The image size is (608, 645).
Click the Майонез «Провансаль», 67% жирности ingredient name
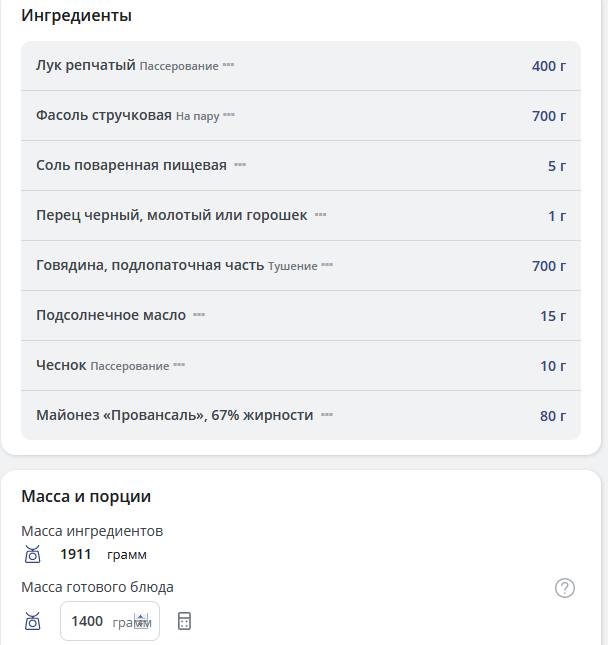coord(174,415)
